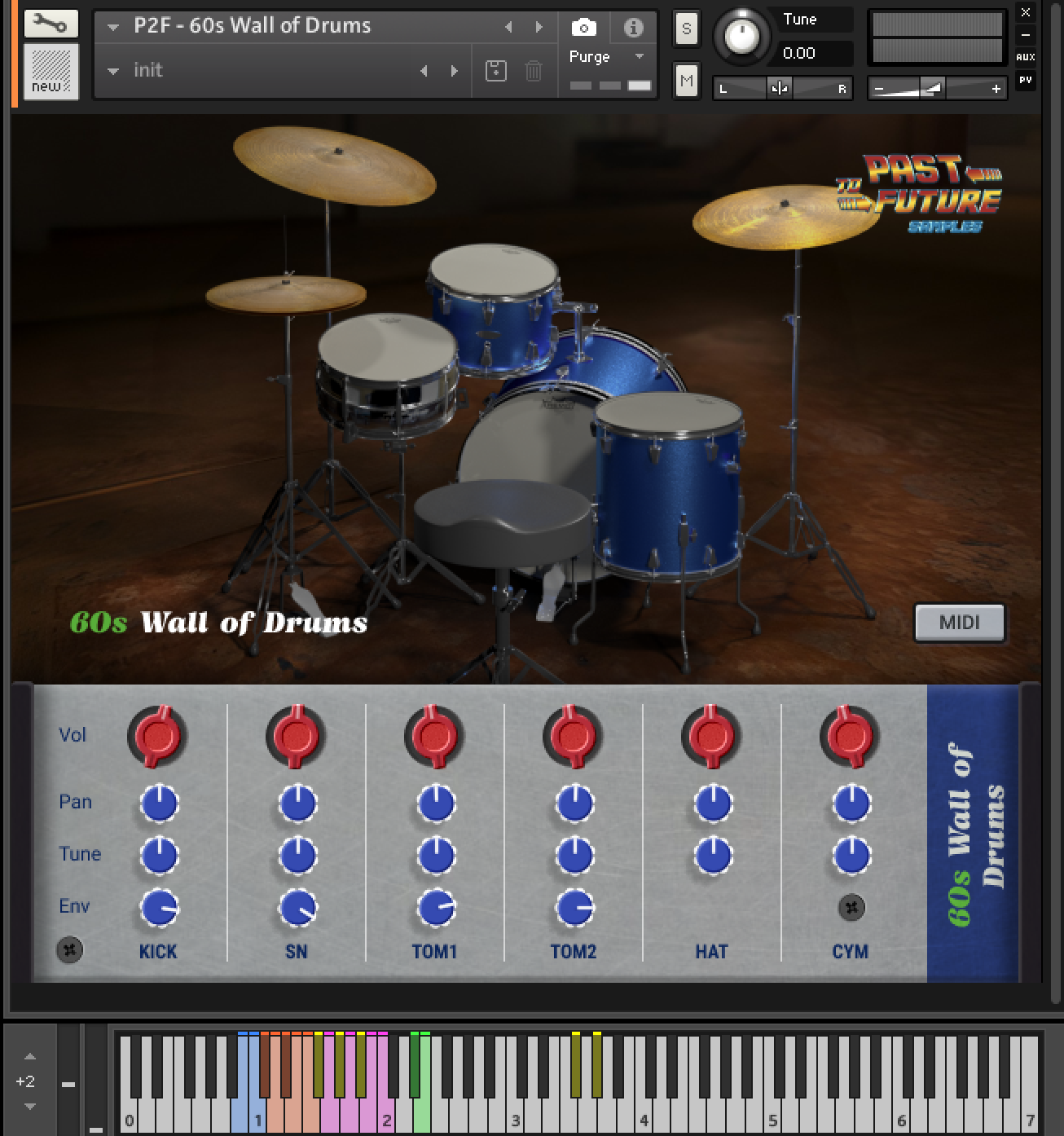Shift the keyboard octave up with the arrow
The image size is (1064, 1136).
[x=29, y=1057]
